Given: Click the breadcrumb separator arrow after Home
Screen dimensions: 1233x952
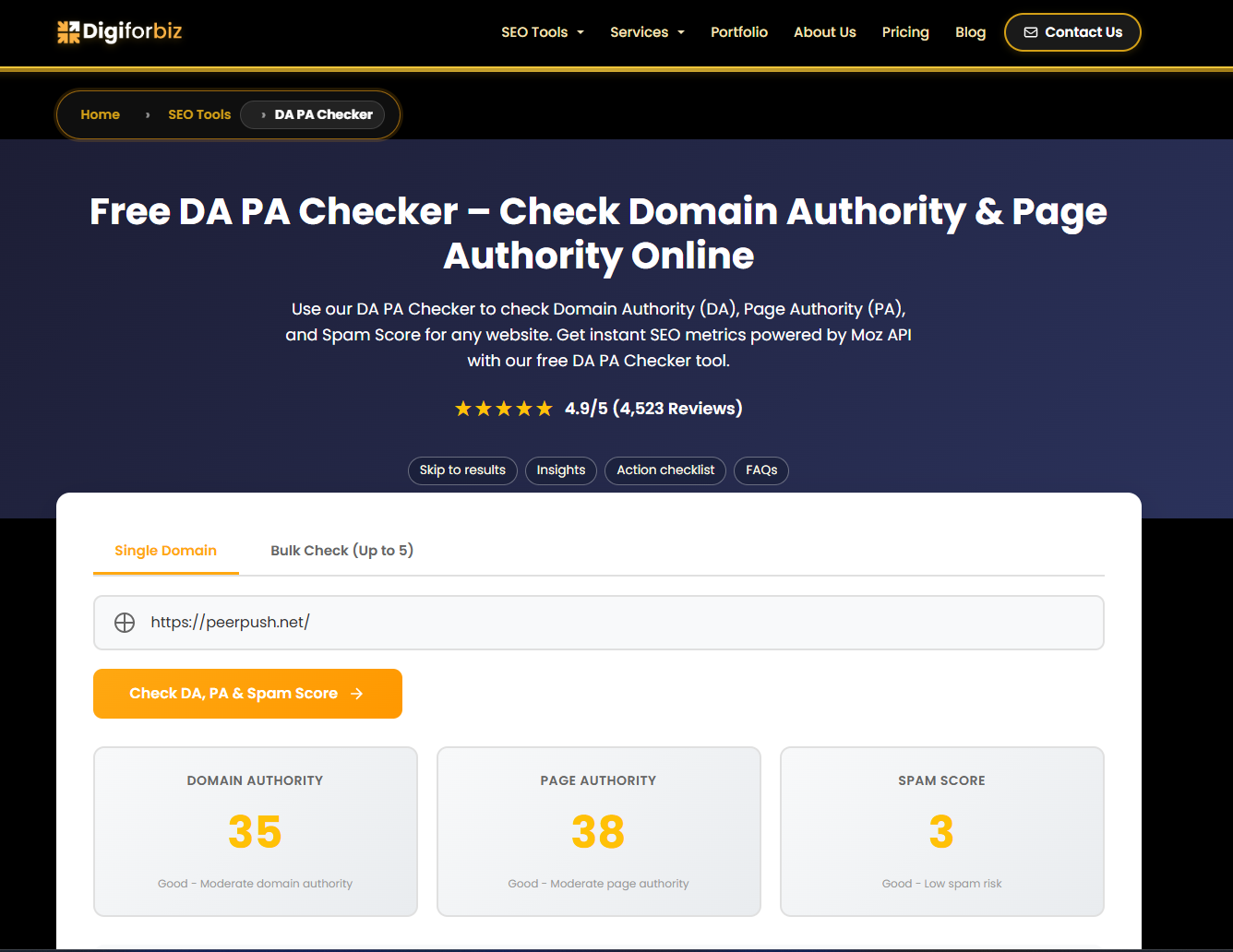Looking at the screenshot, I should [147, 114].
